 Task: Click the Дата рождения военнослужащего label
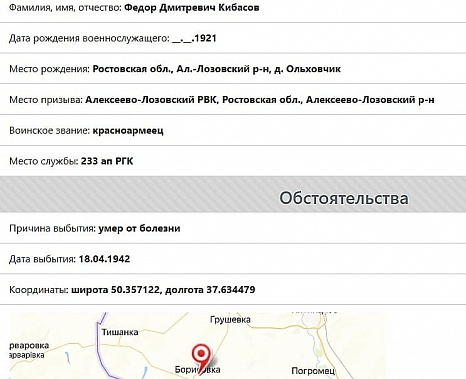pos(89,38)
